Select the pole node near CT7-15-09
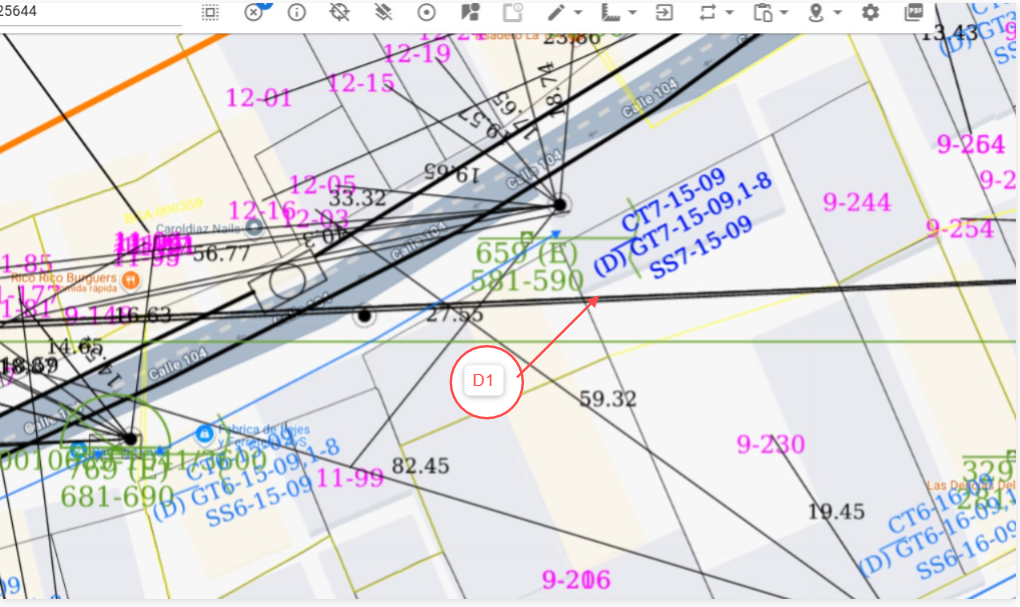The image size is (1020, 607). point(561,205)
